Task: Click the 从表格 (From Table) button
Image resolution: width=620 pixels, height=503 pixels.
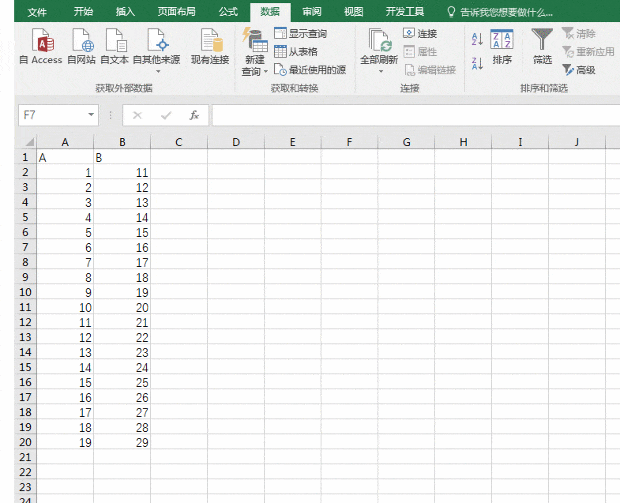Action: [x=296, y=51]
